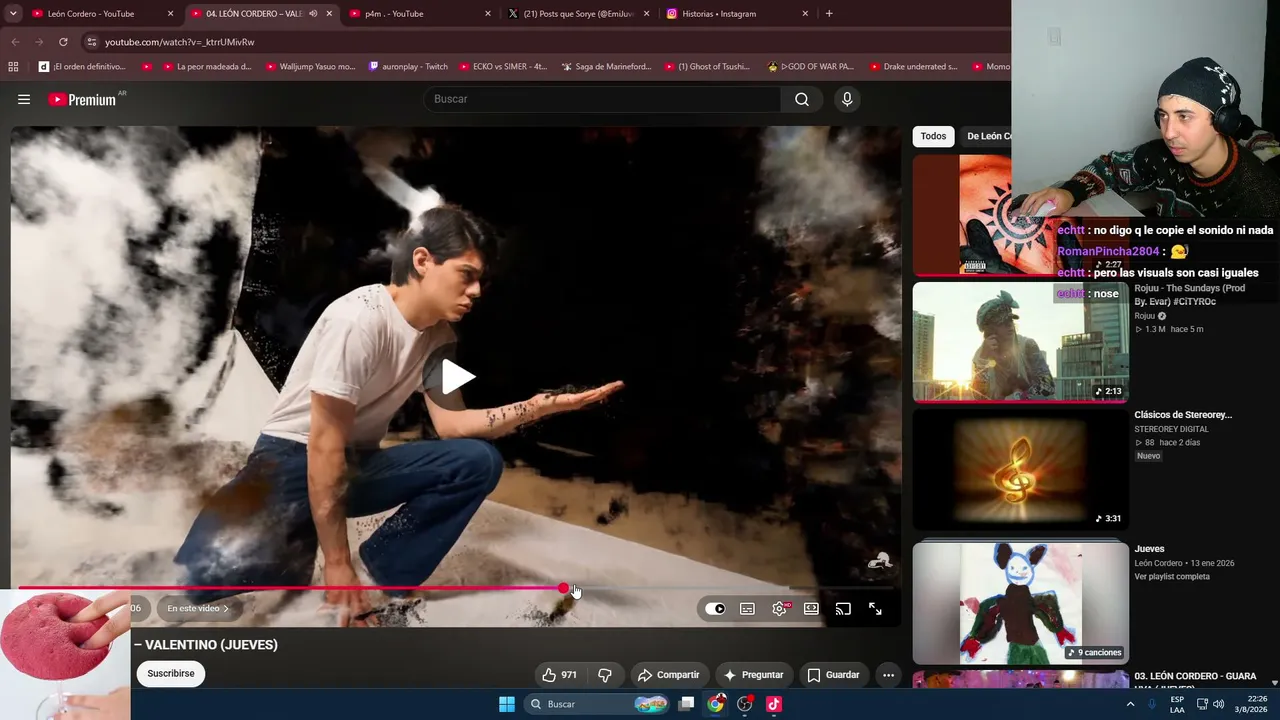Like the video with 971 likes
The image size is (1280, 720).
[559, 675]
